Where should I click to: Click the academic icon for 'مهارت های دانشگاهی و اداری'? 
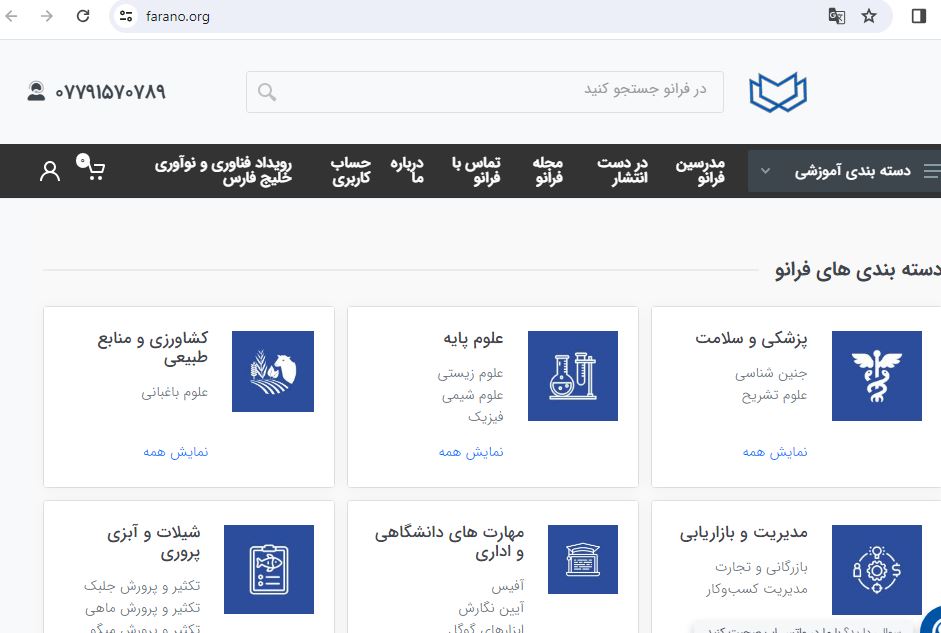pyautogui.click(x=583, y=559)
